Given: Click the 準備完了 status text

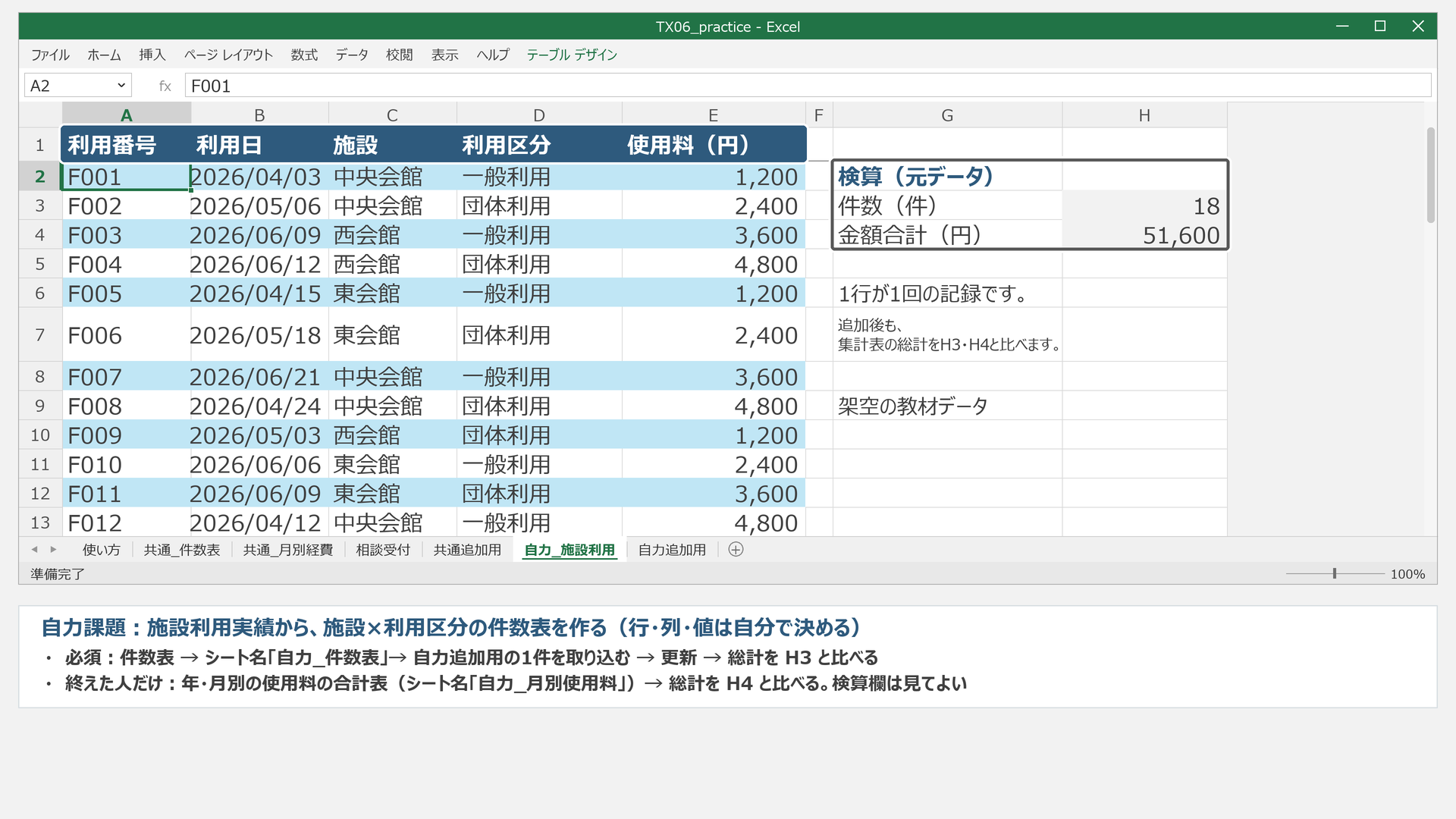Looking at the screenshot, I should [58, 574].
